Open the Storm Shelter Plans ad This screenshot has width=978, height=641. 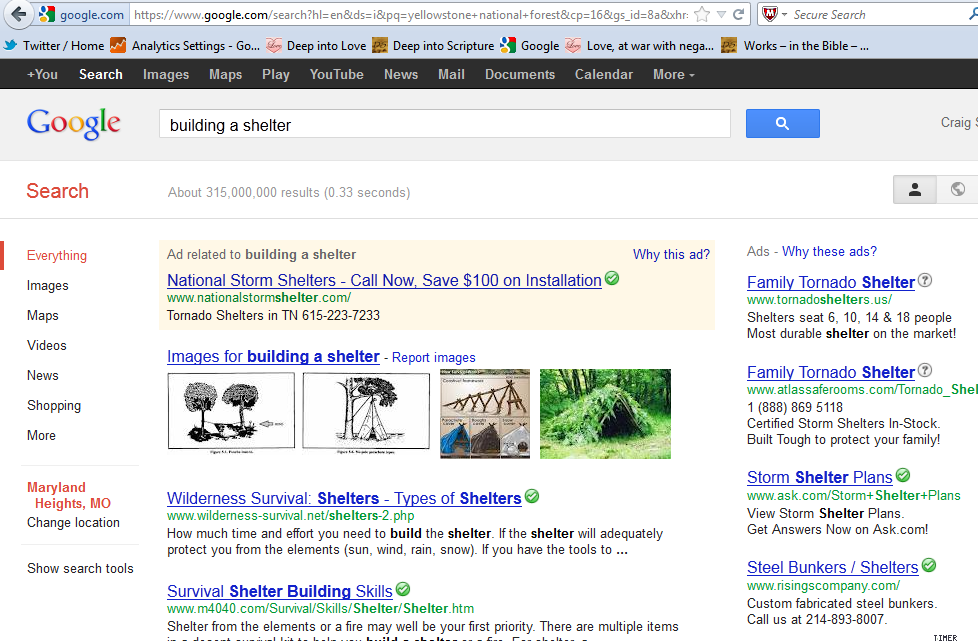point(820,477)
